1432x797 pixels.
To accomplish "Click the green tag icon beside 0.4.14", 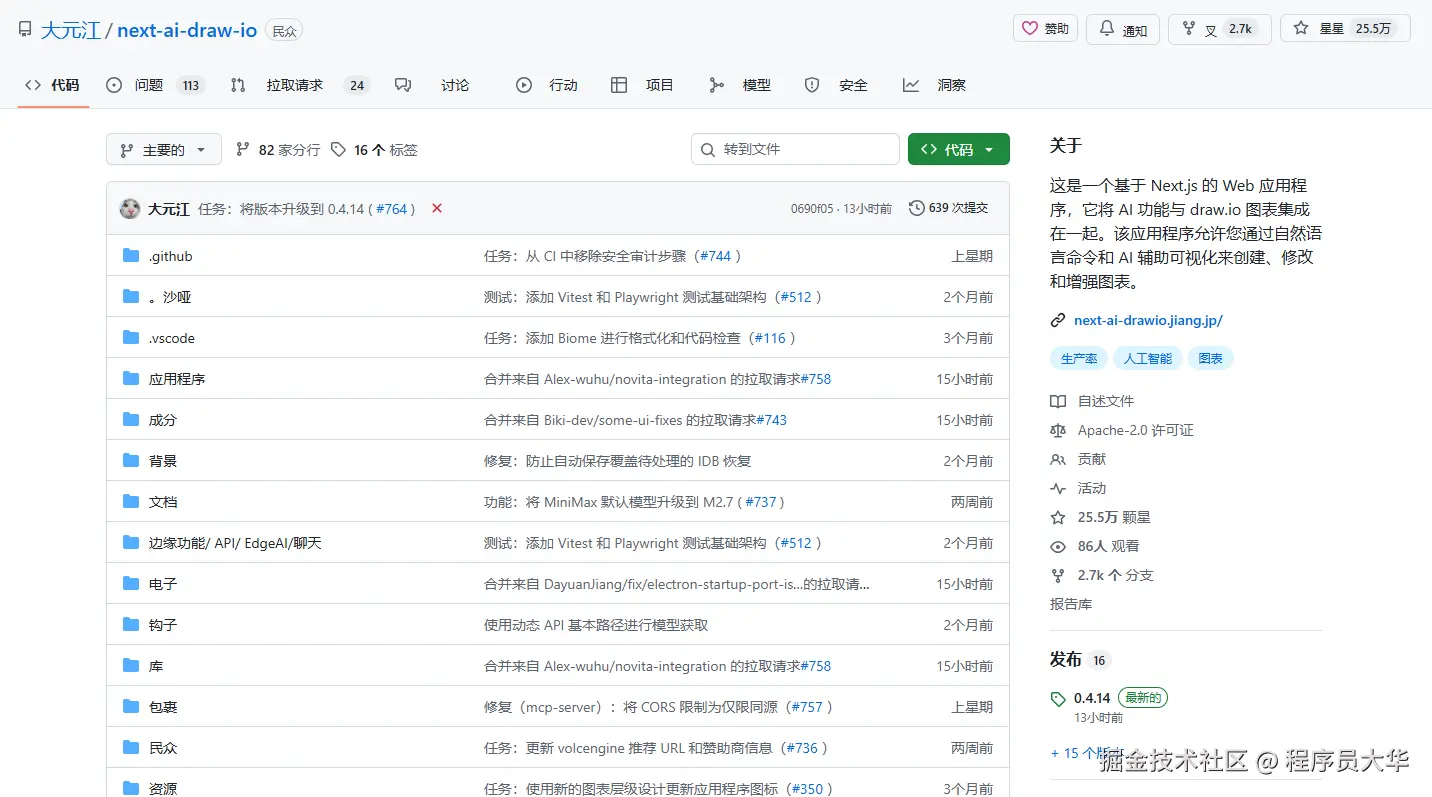I will 1058,698.
